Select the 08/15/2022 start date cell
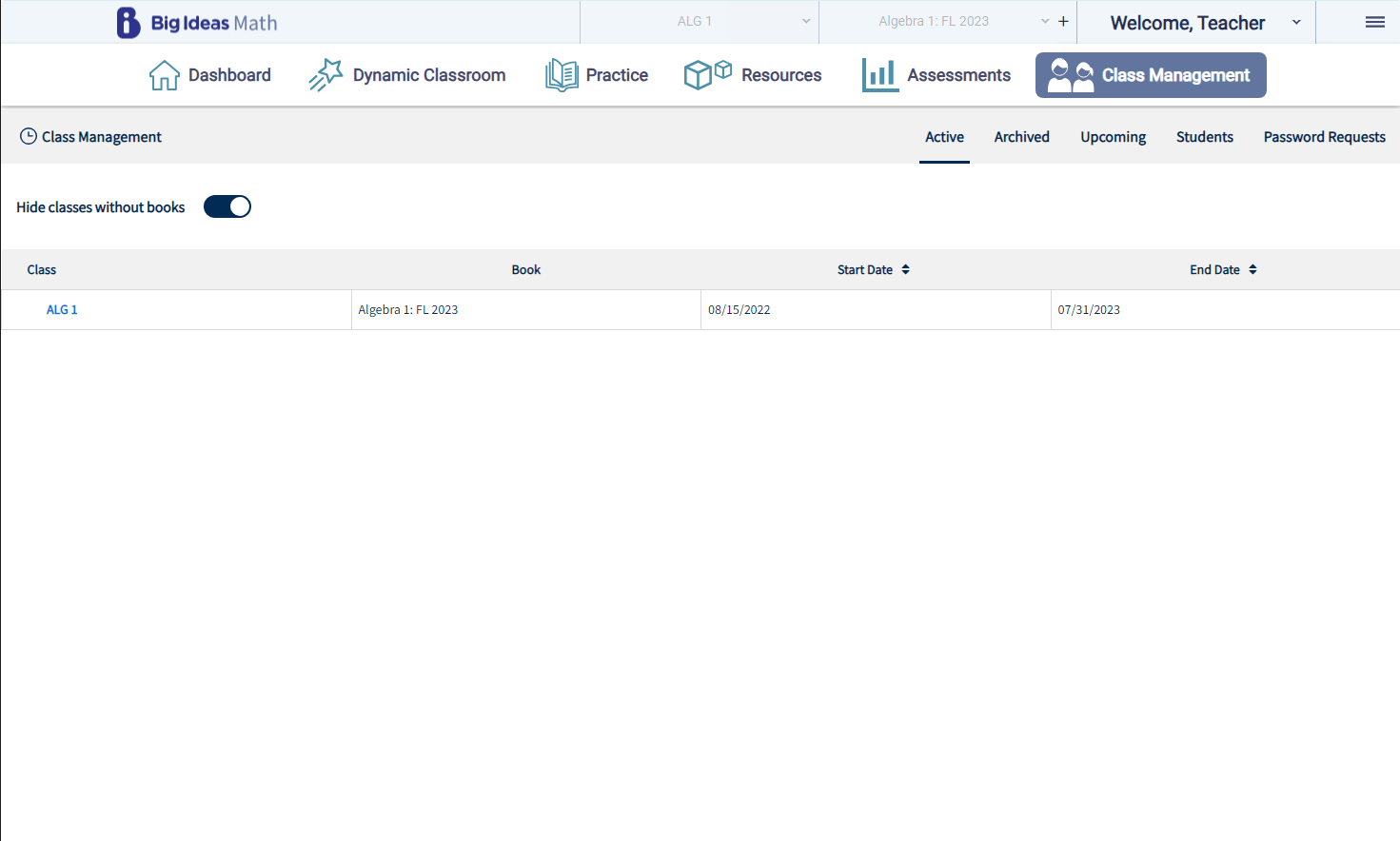Viewport: 1400px width, 841px height. click(876, 310)
